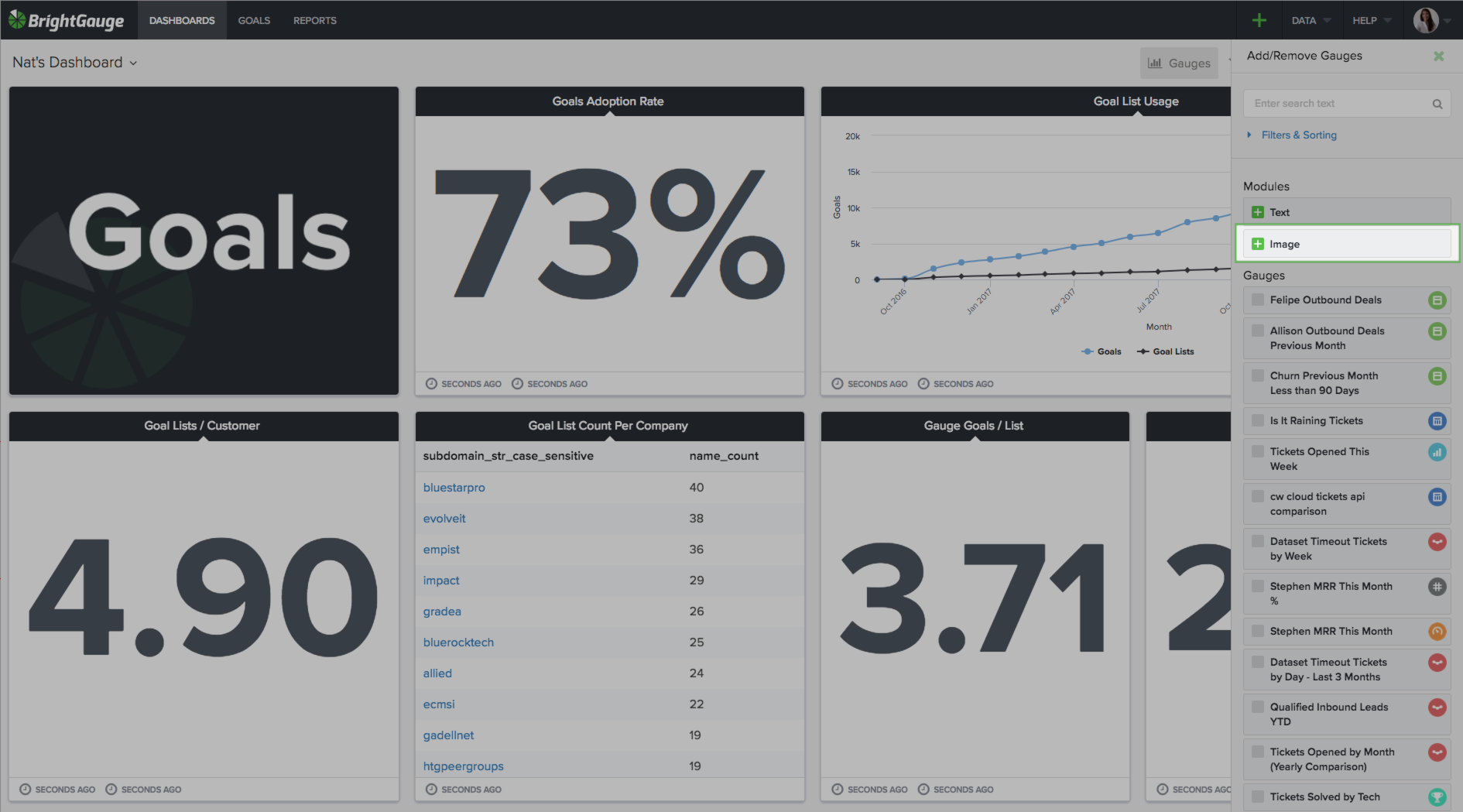Toggle the Goals series in chart legend
Screen dimensions: 1463x812
(x=1102, y=351)
